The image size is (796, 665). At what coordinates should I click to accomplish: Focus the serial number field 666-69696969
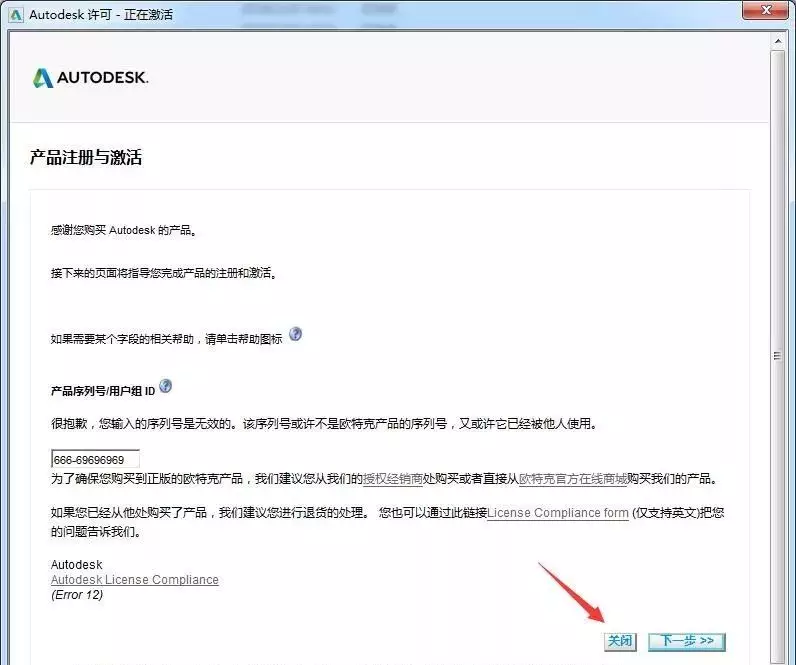(x=95, y=459)
